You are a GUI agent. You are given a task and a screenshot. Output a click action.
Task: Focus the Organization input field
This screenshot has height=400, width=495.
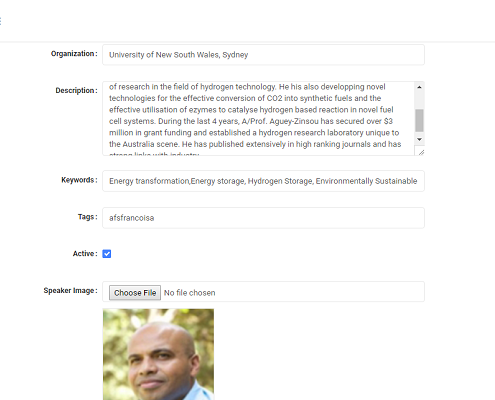(263, 55)
